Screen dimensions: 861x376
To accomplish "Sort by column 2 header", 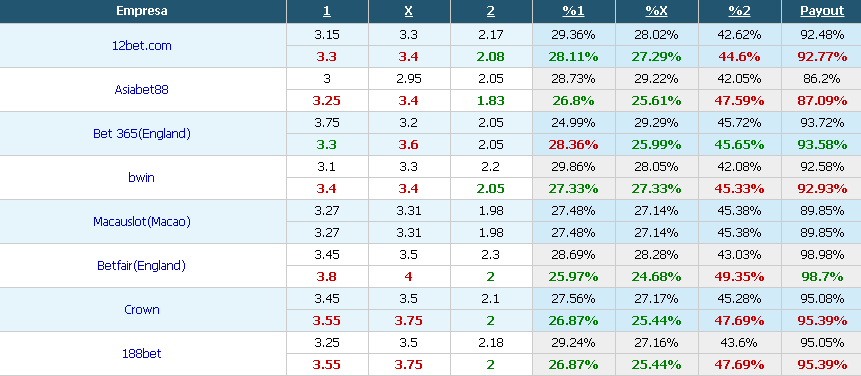I will [x=491, y=11].
